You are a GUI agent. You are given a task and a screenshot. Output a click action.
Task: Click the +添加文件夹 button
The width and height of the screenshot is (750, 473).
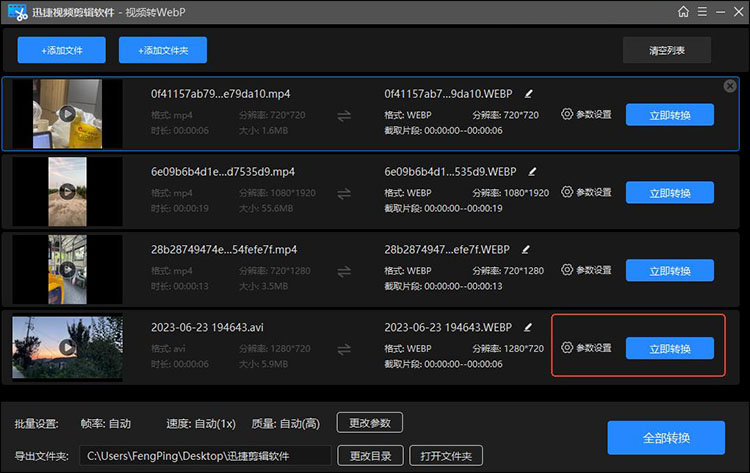click(x=163, y=50)
